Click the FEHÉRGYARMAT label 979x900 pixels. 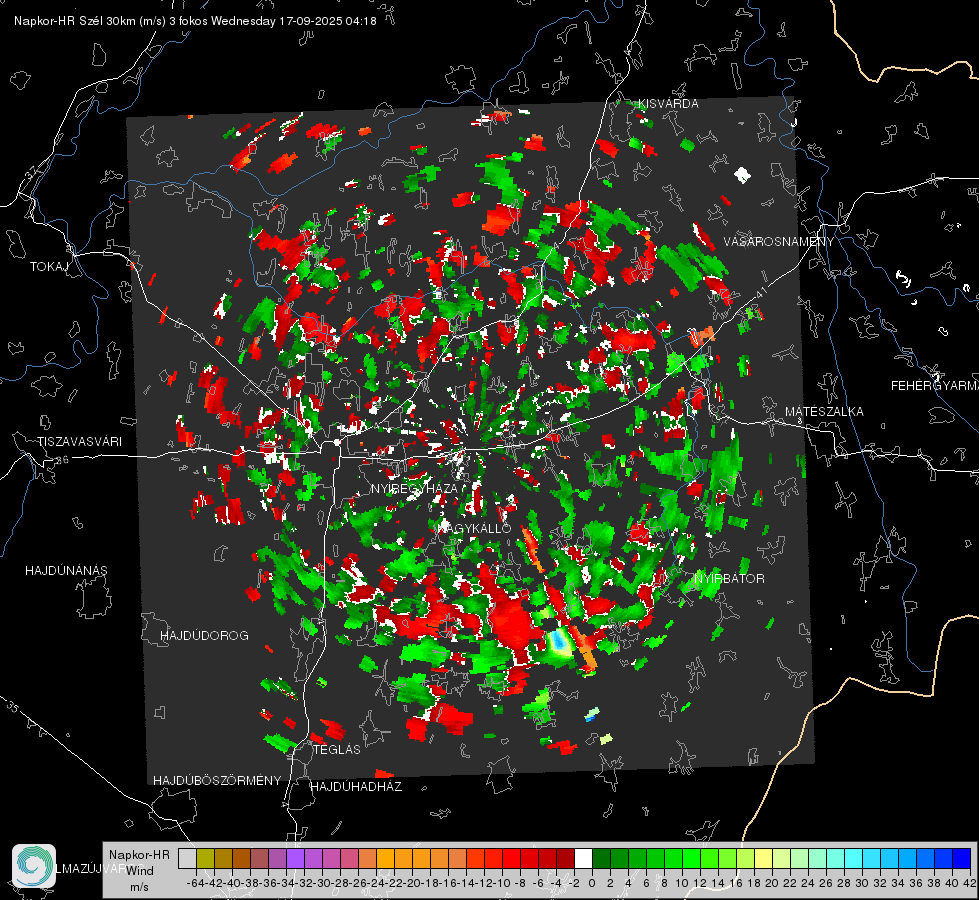point(935,386)
